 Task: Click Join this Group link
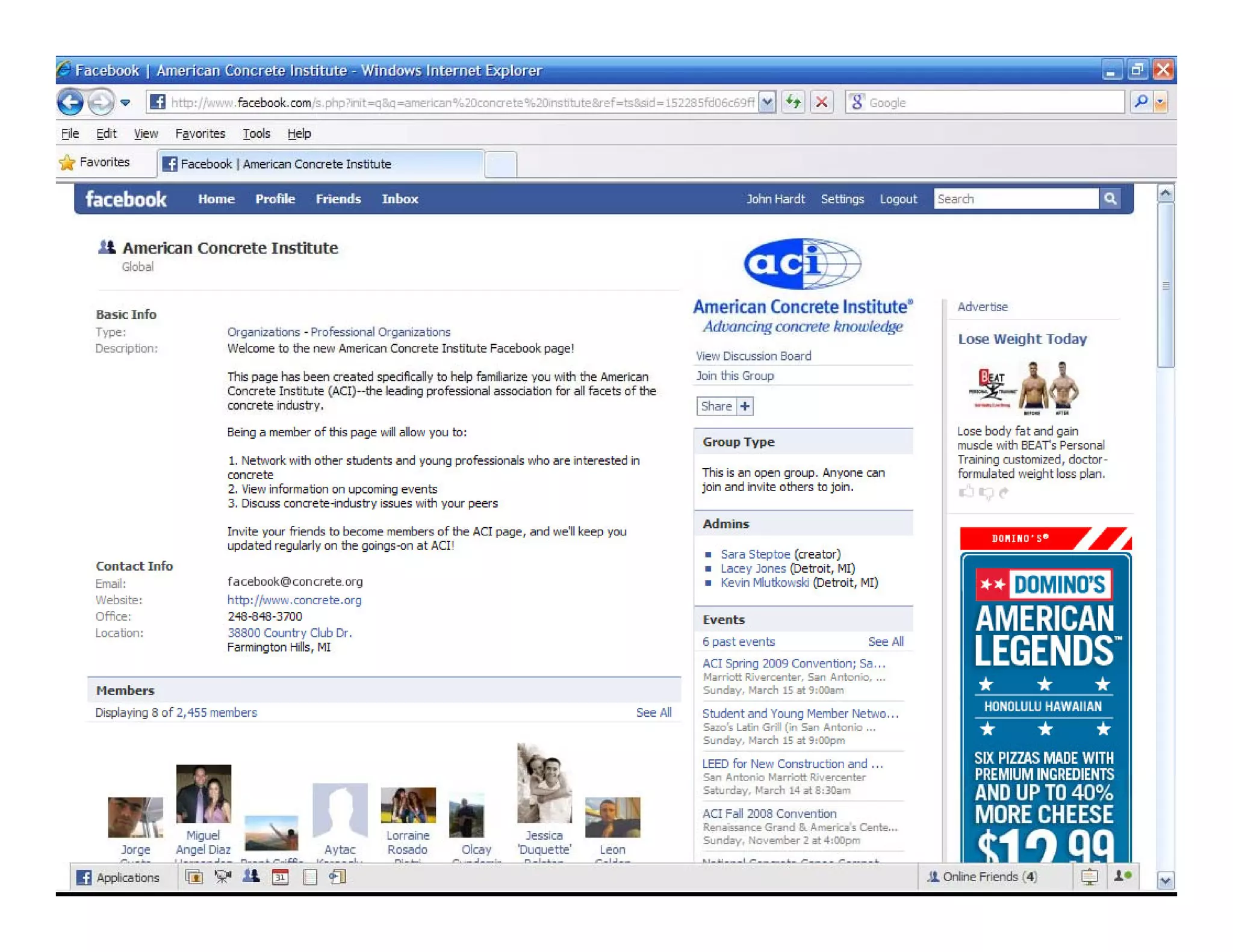735,376
